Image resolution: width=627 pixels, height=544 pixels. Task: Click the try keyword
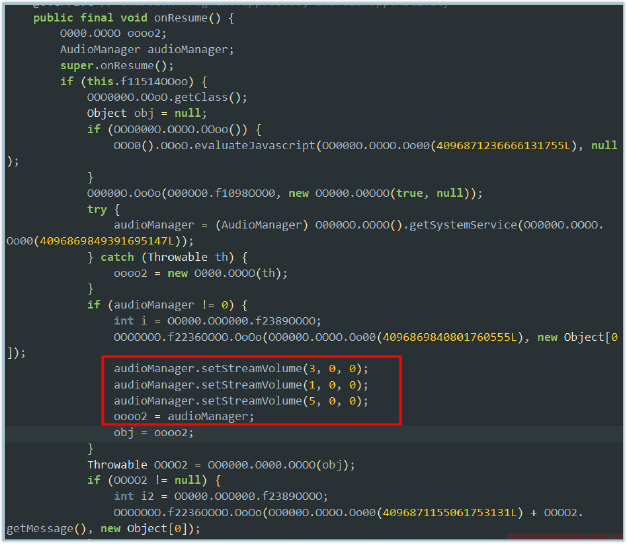pyautogui.click(x=96, y=208)
